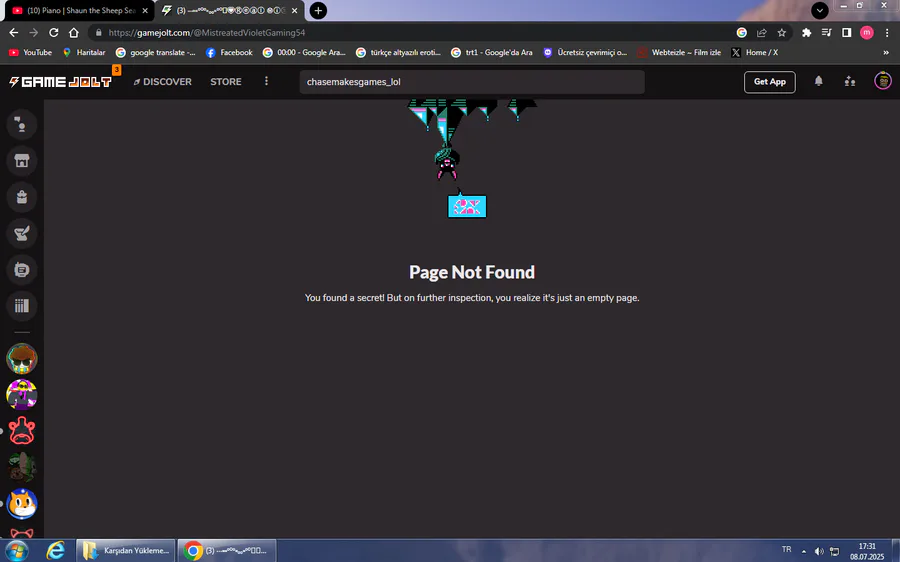
Task: Open the user profile avatar menu
Action: (883, 82)
